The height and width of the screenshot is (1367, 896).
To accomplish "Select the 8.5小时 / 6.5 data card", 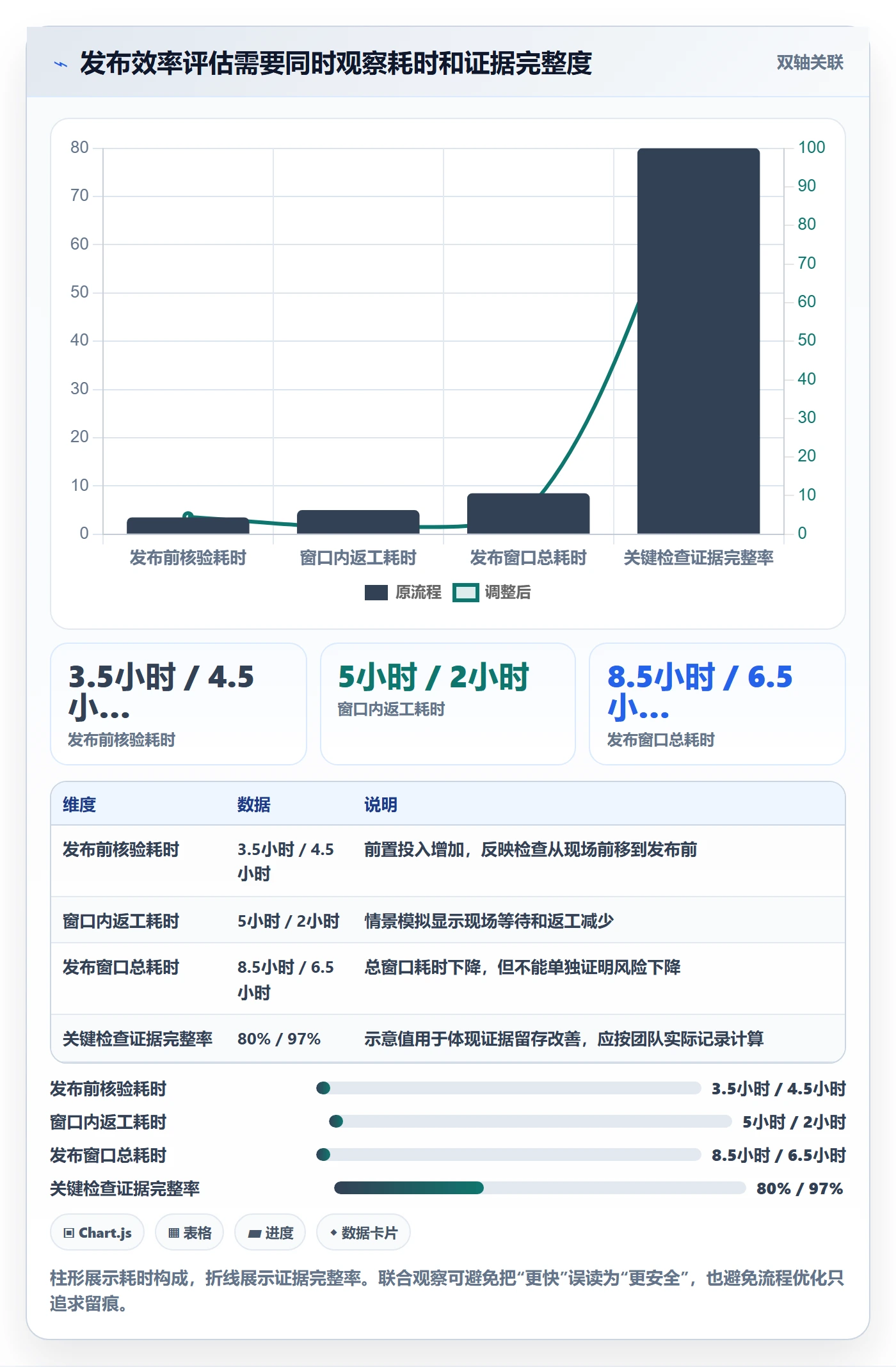I will [717, 704].
